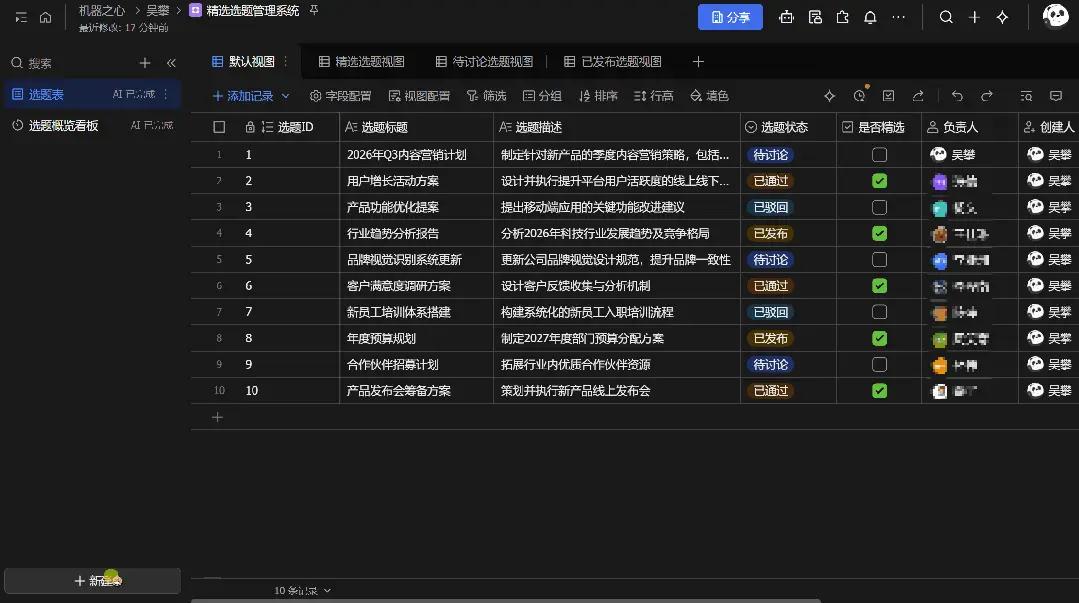Open the comments icon in toolbar

tap(1056, 96)
